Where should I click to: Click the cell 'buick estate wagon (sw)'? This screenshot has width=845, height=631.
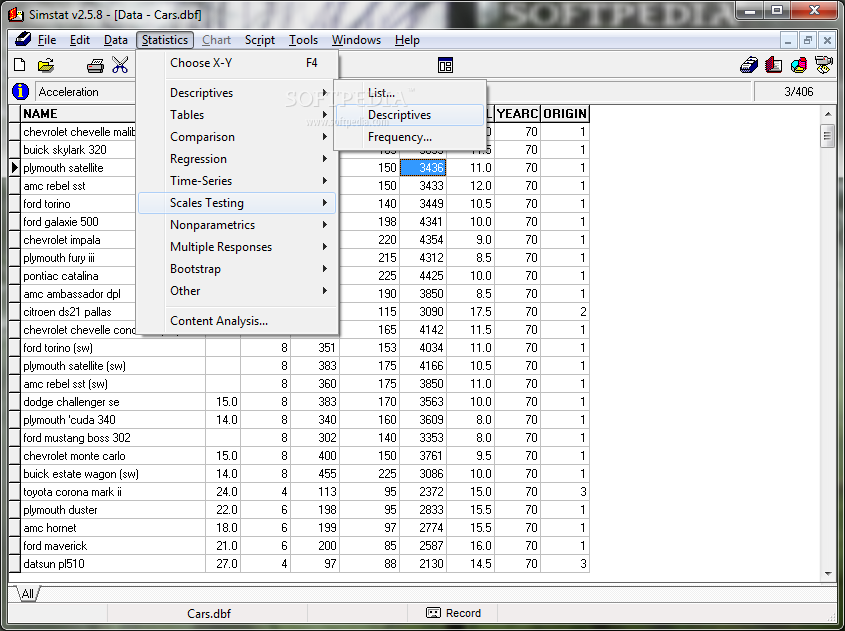113,474
